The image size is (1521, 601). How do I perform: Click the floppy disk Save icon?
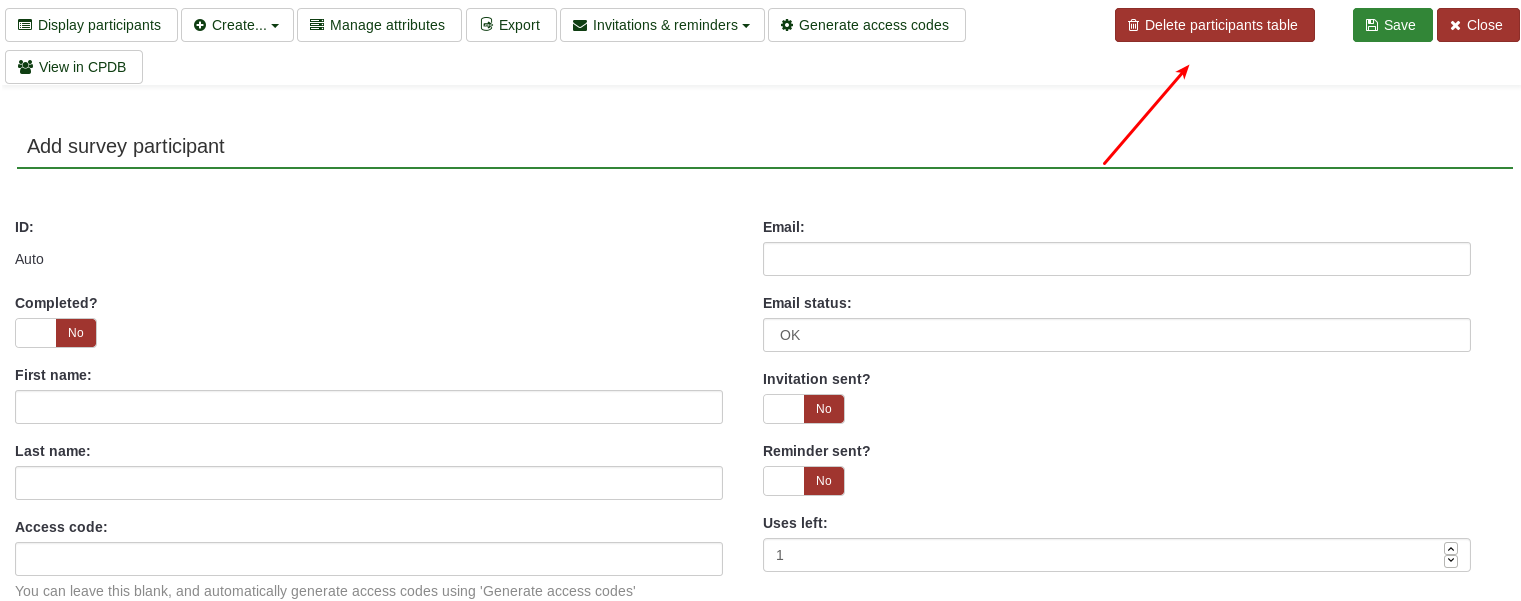(1372, 25)
